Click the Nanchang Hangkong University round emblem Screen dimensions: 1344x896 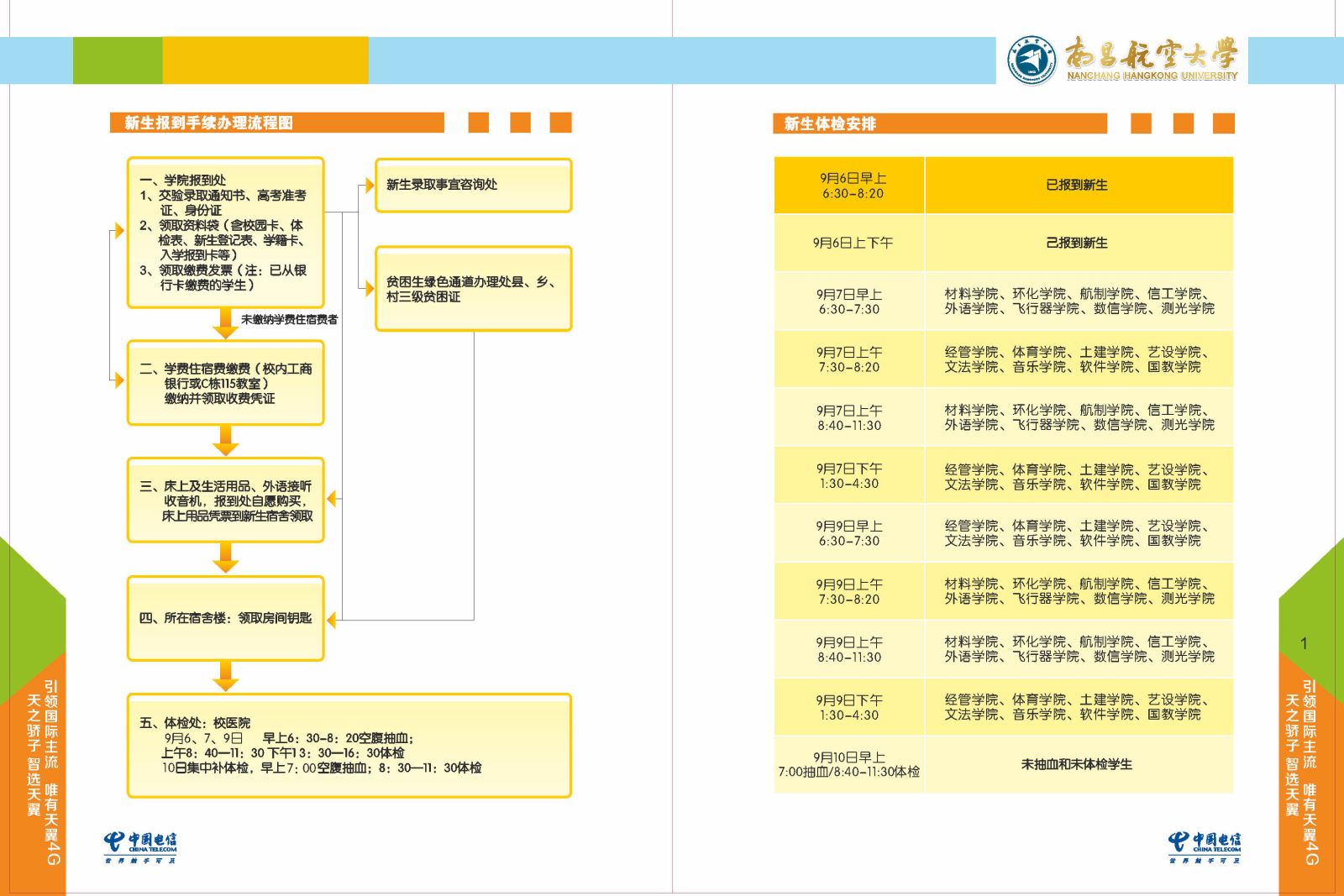pos(1032,60)
